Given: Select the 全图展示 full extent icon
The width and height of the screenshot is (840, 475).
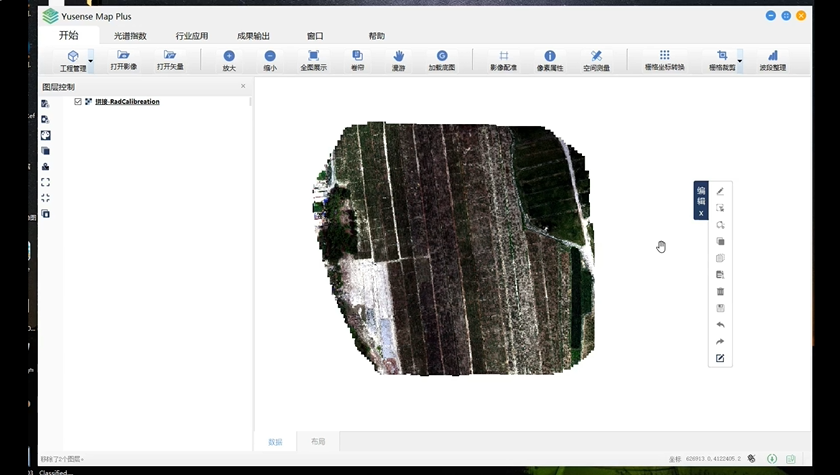Looking at the screenshot, I should (x=313, y=59).
